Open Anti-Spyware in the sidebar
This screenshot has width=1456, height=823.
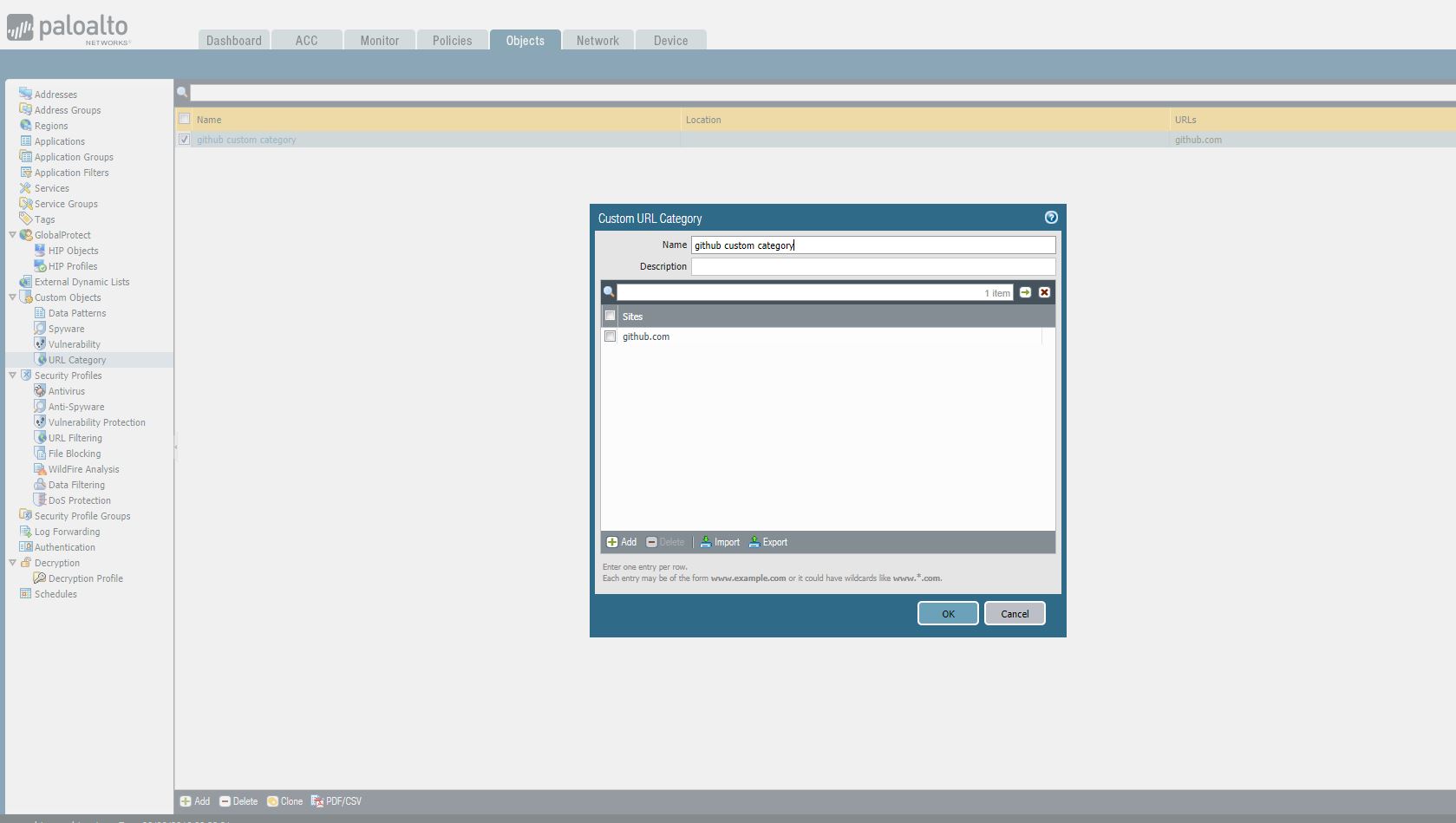pyautogui.click(x=76, y=407)
